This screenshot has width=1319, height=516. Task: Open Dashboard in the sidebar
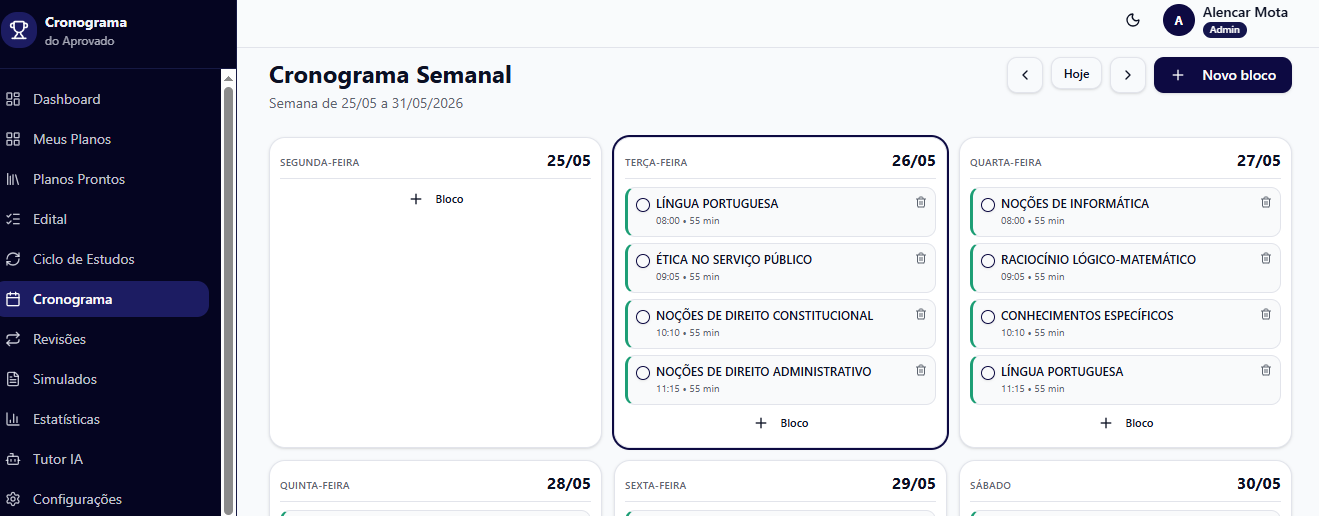click(x=104, y=99)
